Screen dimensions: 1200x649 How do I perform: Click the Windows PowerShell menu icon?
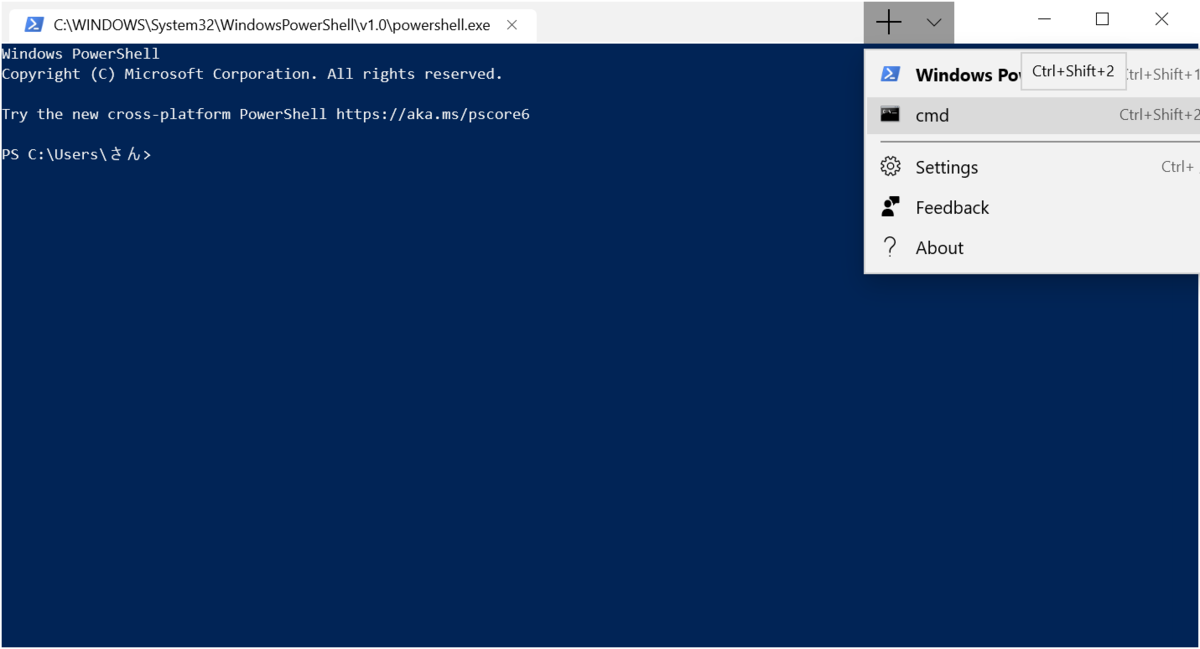[x=890, y=74]
